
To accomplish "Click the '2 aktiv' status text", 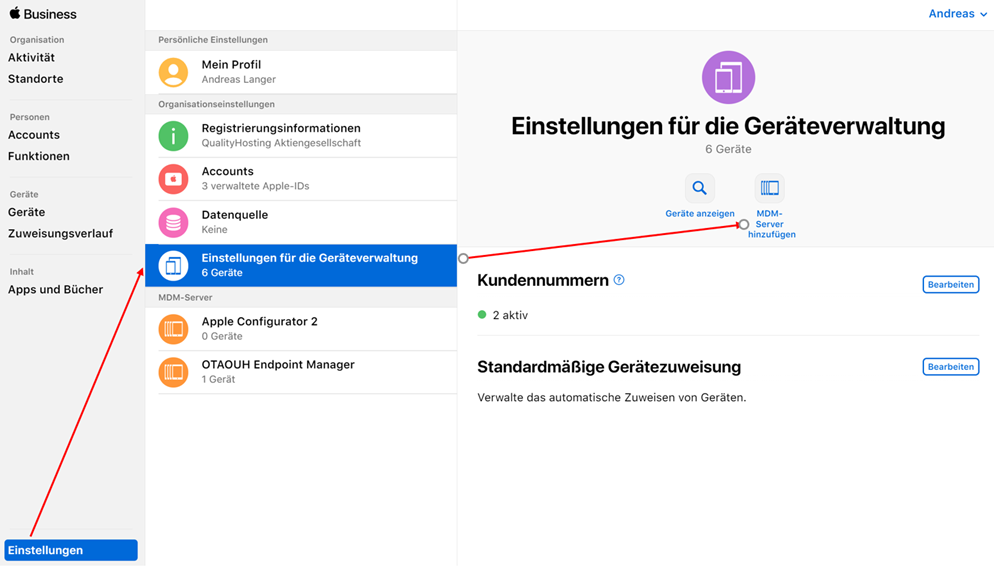I will 510,315.
